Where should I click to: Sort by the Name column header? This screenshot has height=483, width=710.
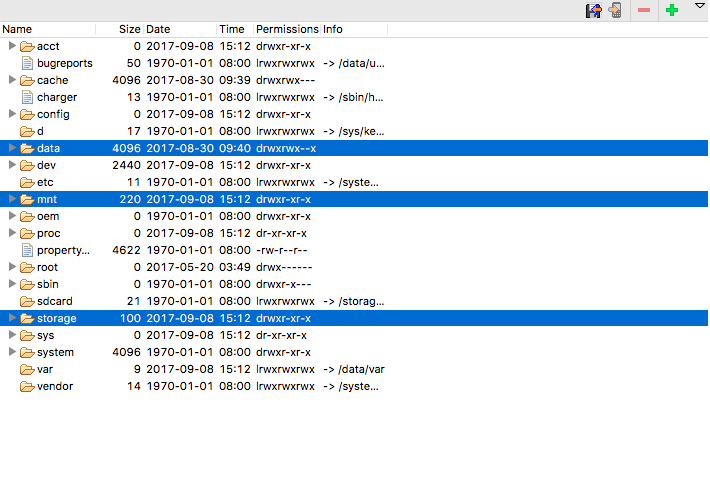[18, 29]
